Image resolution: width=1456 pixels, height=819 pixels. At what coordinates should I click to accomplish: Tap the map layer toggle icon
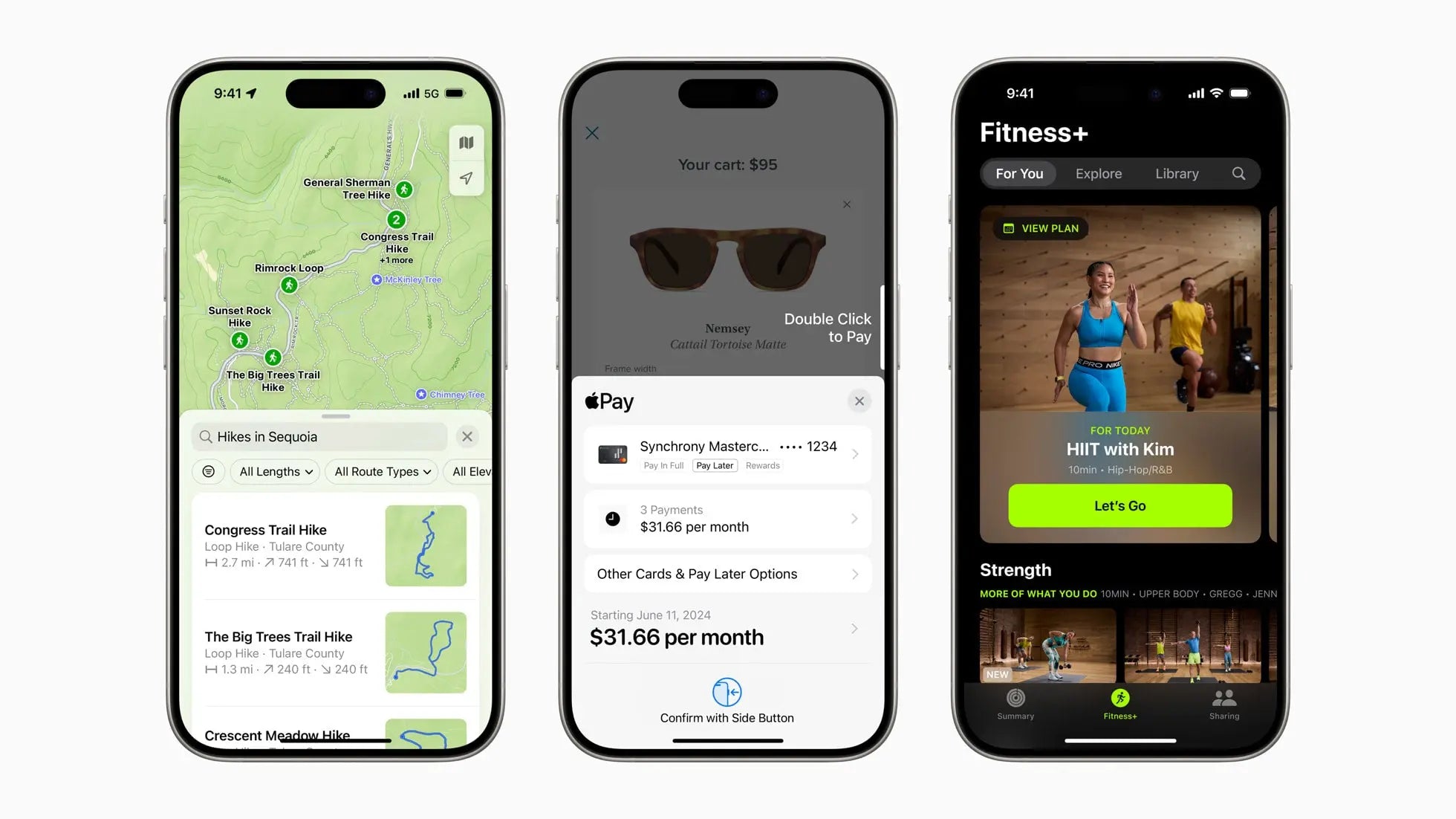(x=465, y=141)
